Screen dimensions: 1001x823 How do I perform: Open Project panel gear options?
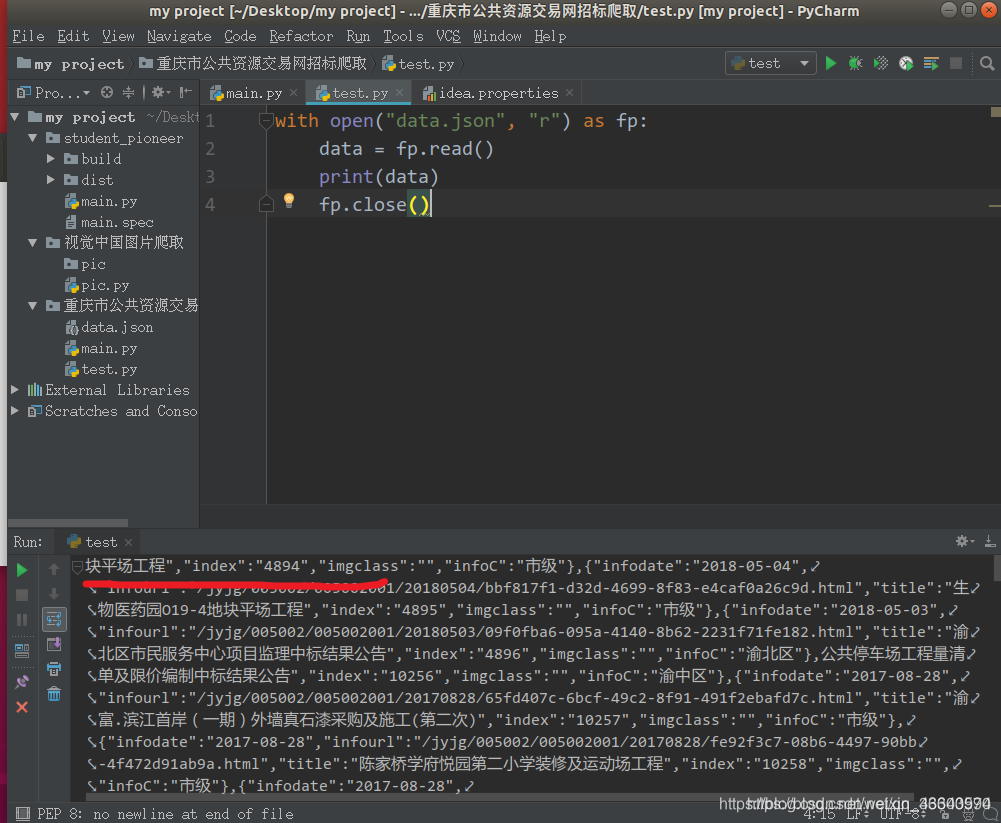[160, 93]
